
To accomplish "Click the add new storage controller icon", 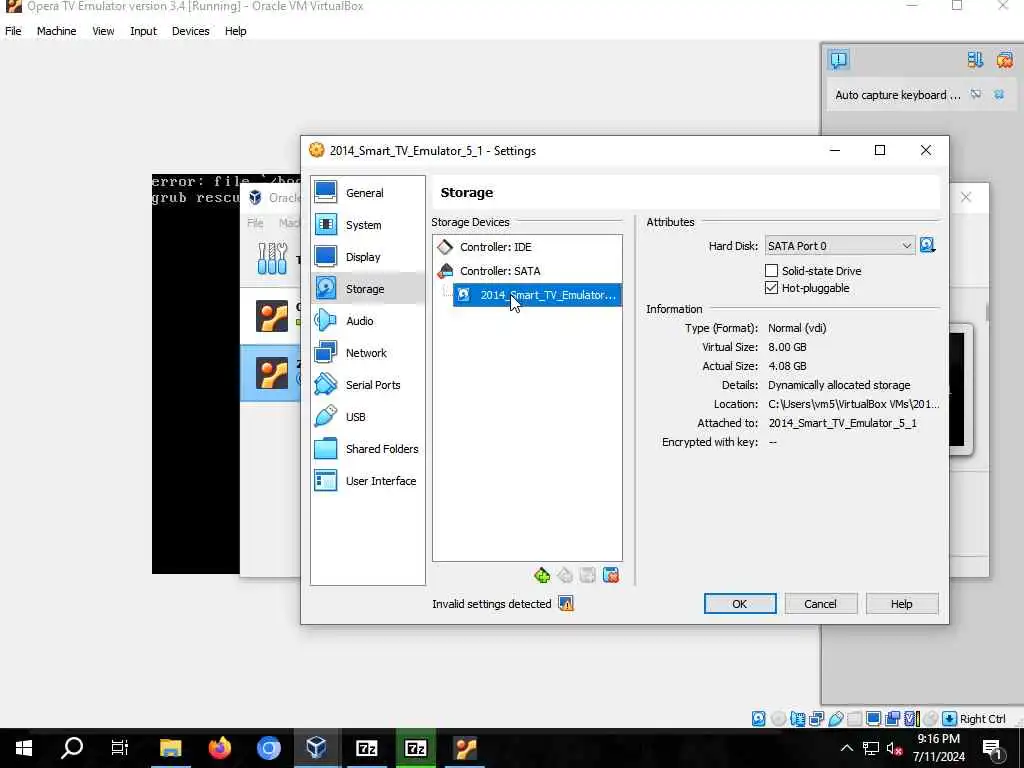I will 542,575.
